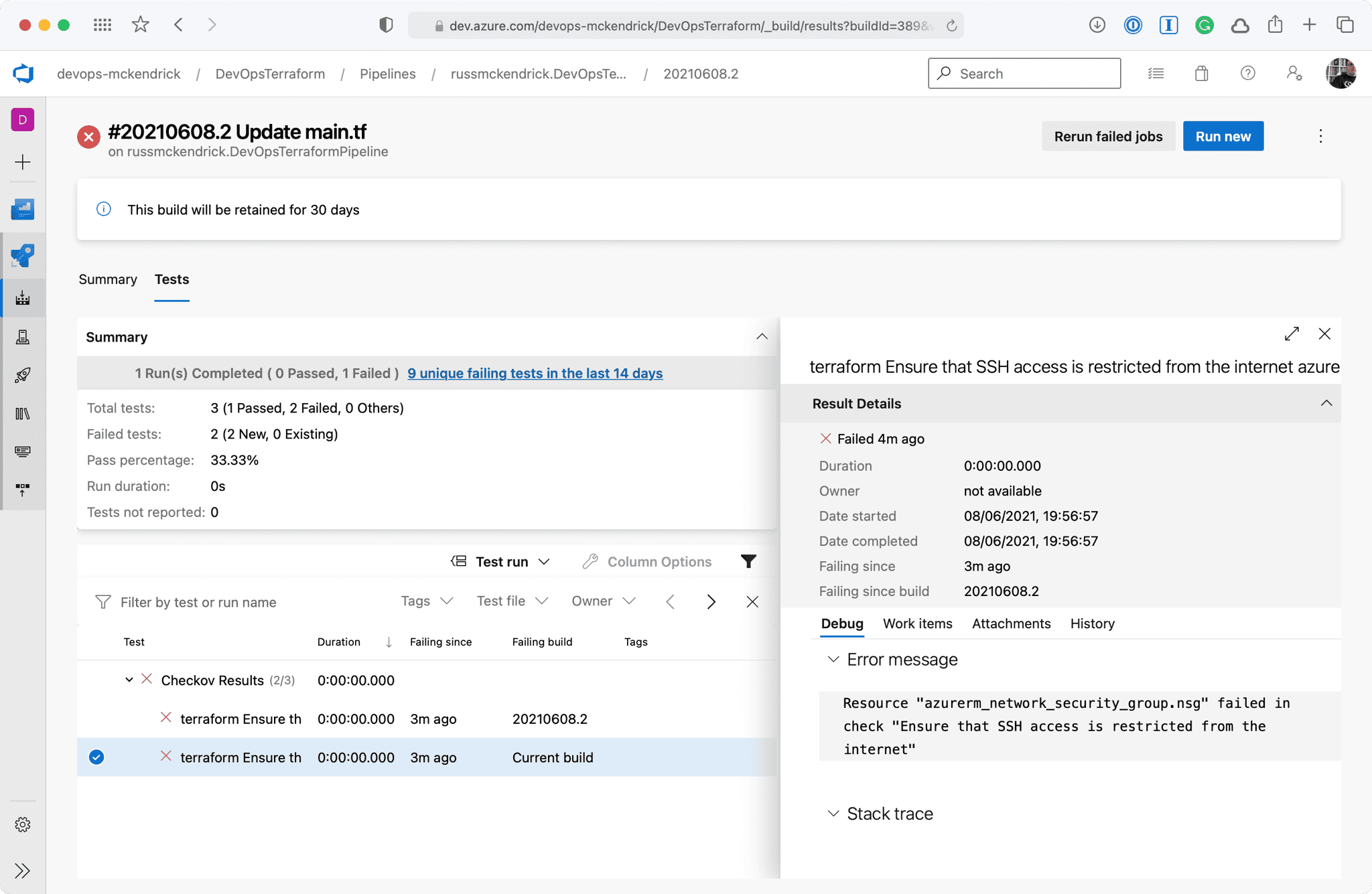The height and width of the screenshot is (894, 1372).
Task: Click the help question mark icon
Action: click(1247, 74)
